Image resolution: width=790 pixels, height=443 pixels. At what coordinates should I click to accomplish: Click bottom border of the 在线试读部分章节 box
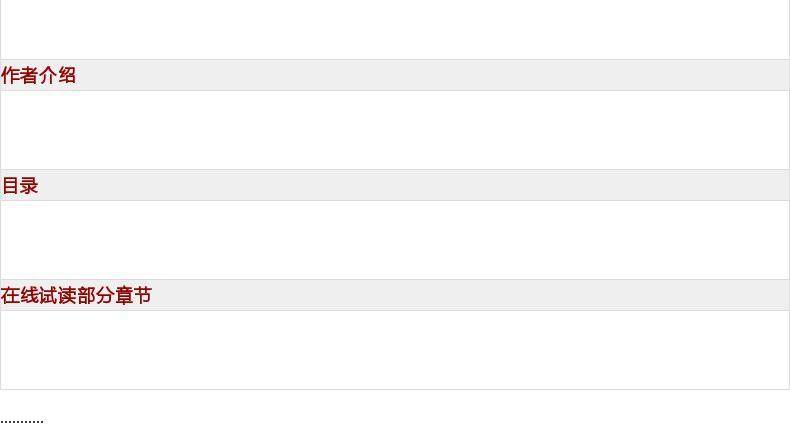[395, 389]
